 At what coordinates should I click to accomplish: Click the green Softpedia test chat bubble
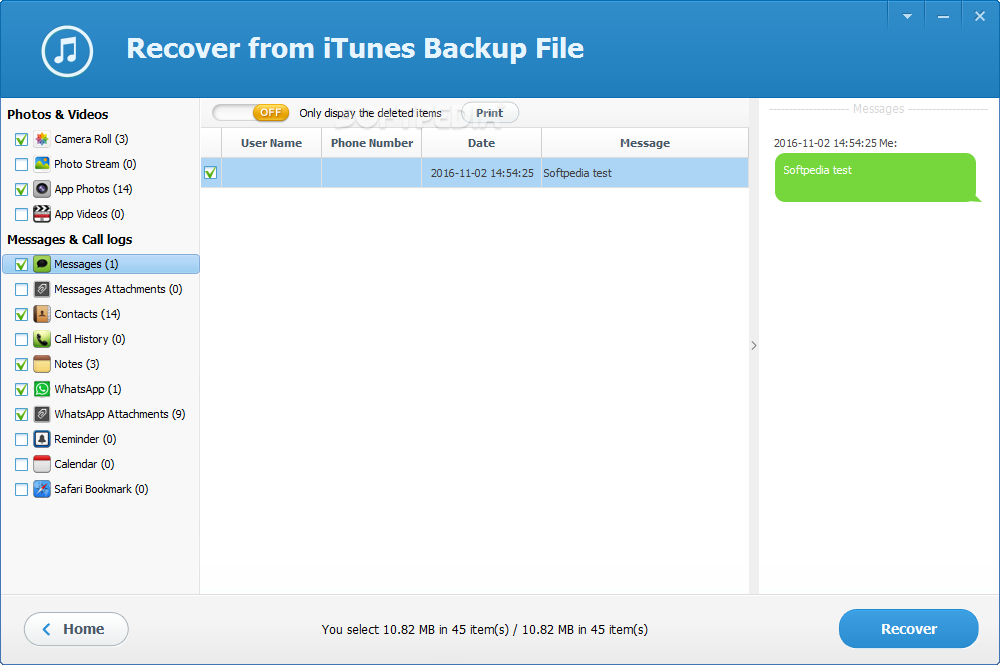click(876, 177)
